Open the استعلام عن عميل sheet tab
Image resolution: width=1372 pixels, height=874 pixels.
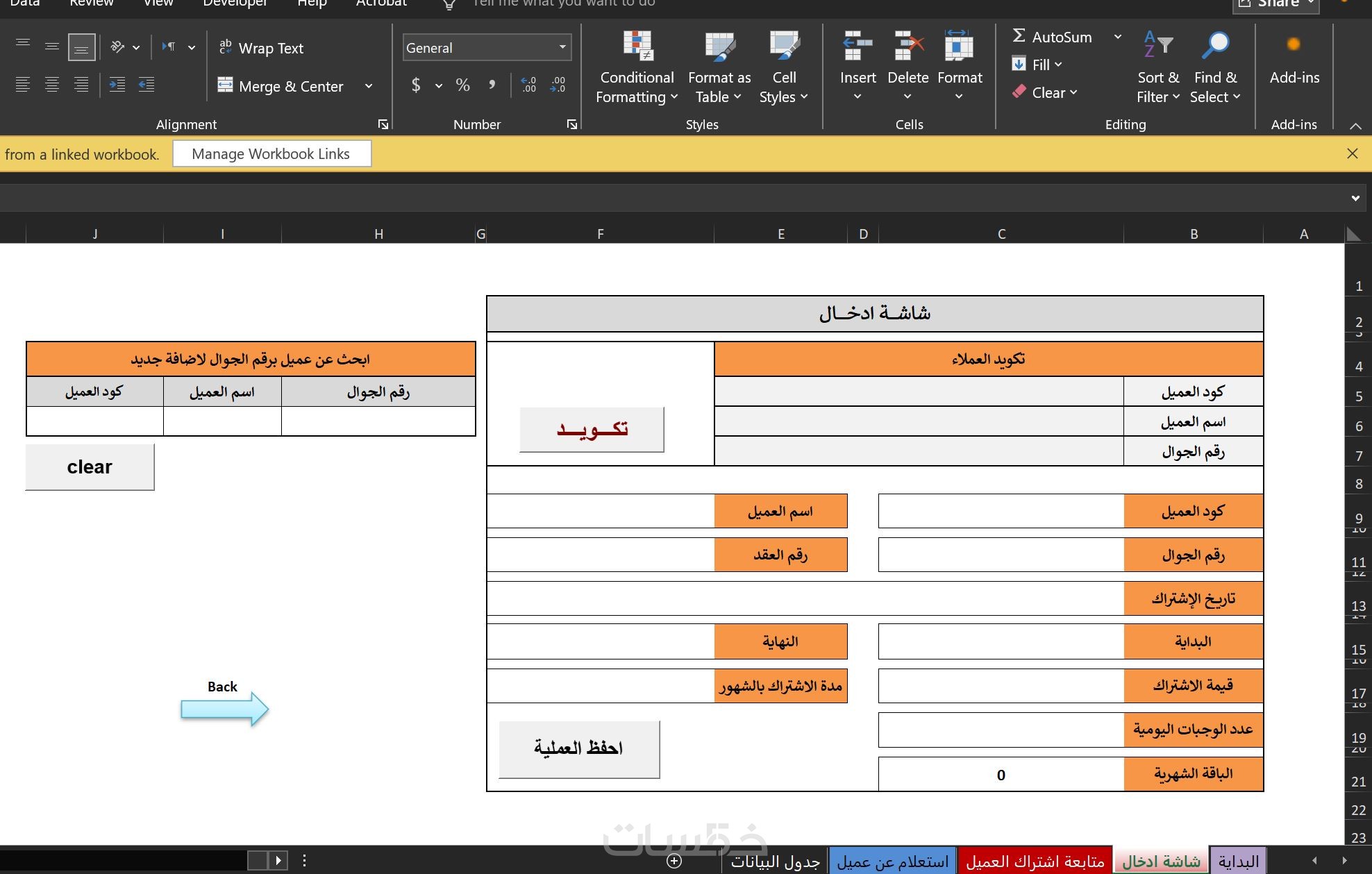892,862
